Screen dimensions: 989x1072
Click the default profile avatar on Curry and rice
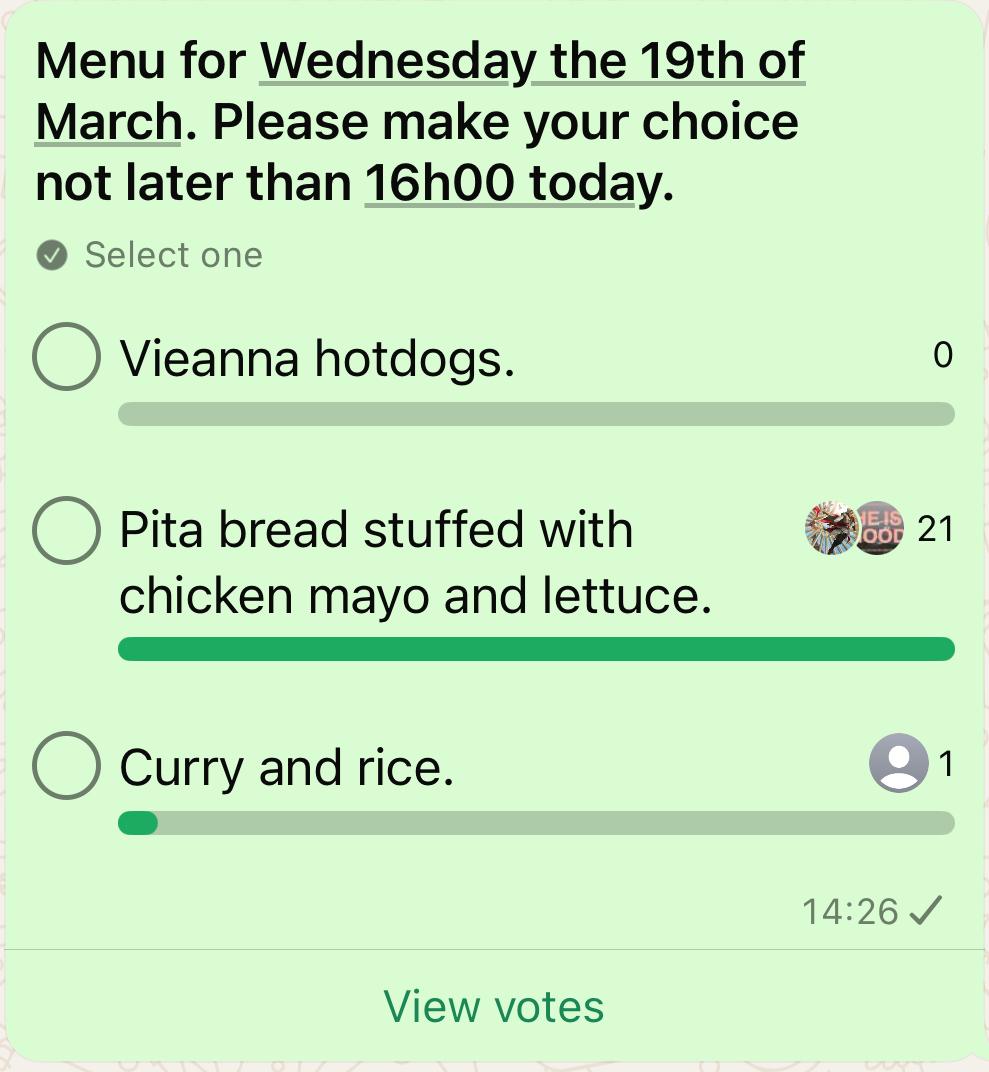click(898, 763)
